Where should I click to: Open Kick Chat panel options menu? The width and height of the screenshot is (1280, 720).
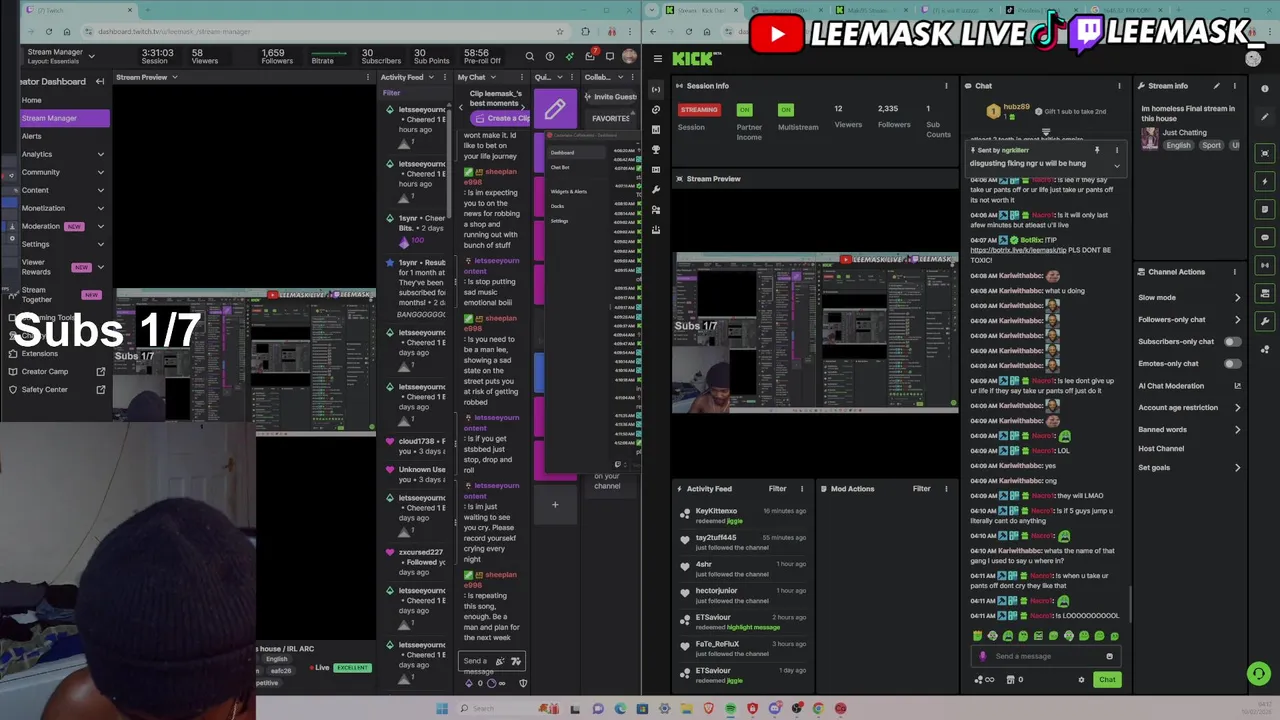click(x=1119, y=86)
